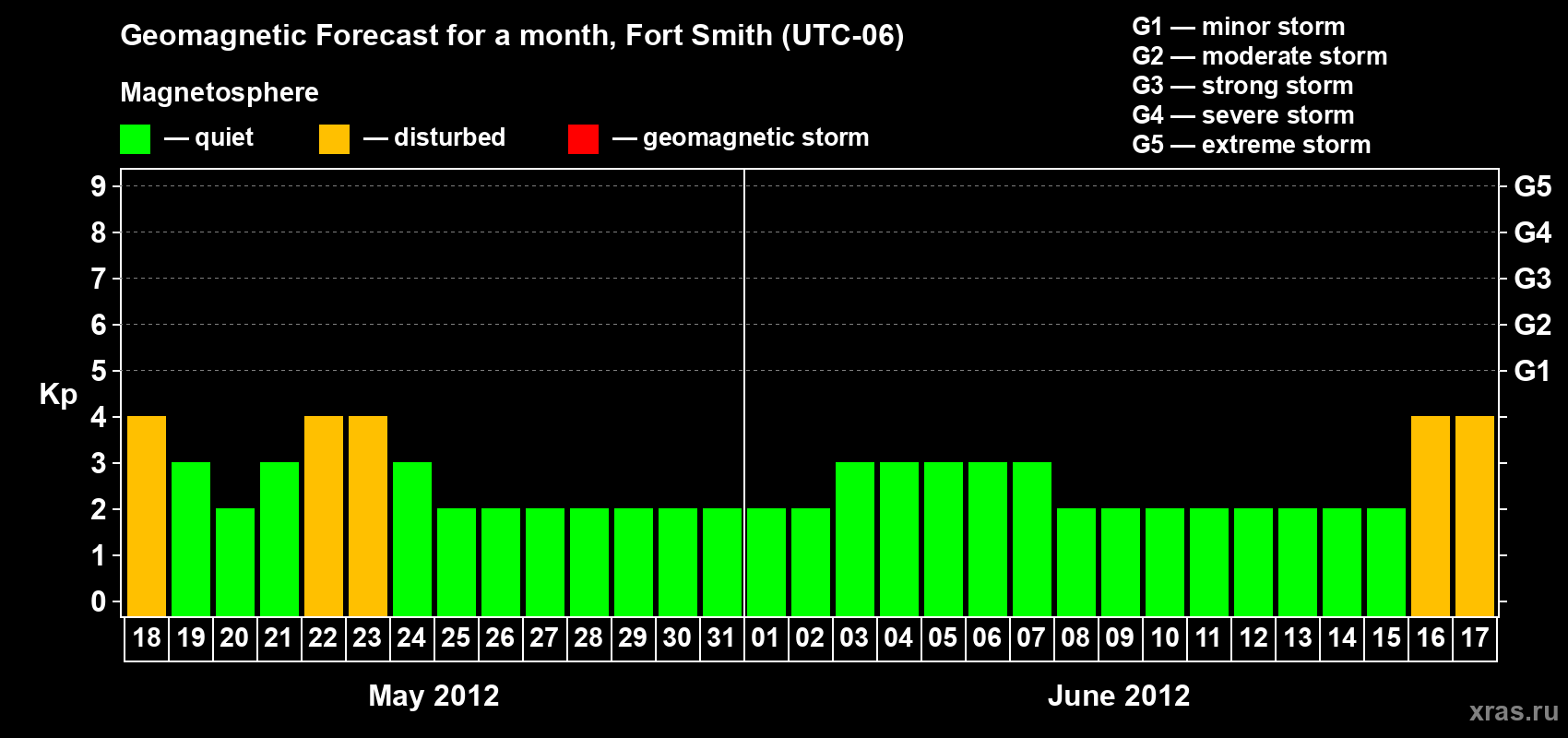Click the date label 25
Screen dimensions: 1568x738
(x=456, y=638)
